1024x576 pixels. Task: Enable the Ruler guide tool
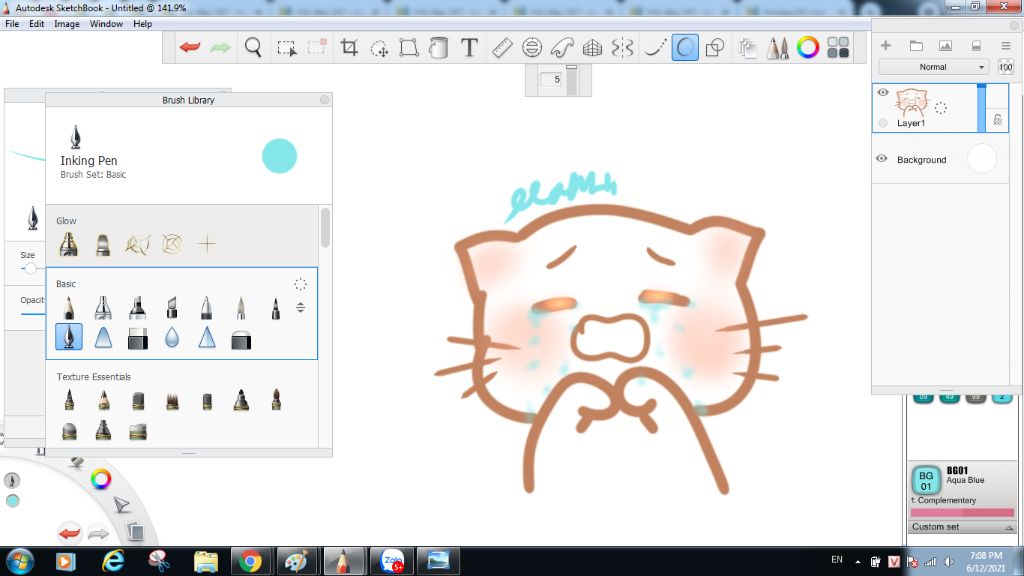[x=502, y=48]
